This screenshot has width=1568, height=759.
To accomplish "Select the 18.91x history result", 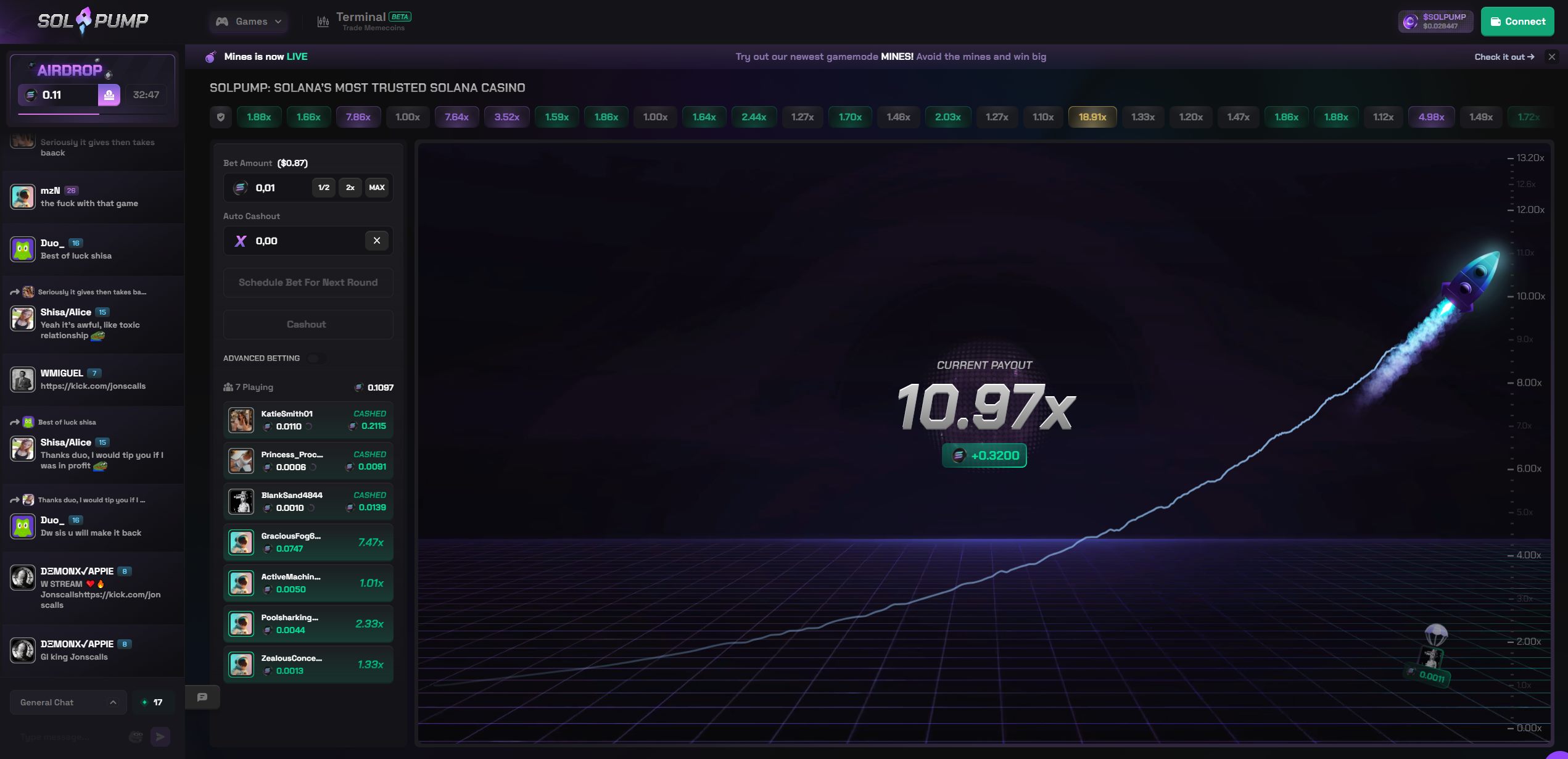I will (x=1092, y=117).
